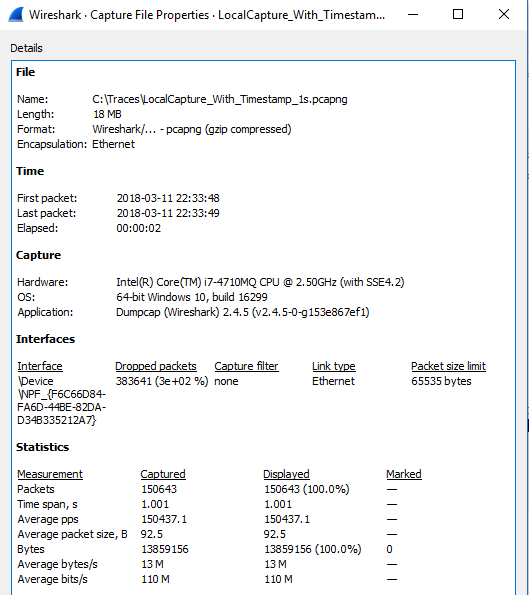Click the captured Packets value 150643

point(159,489)
